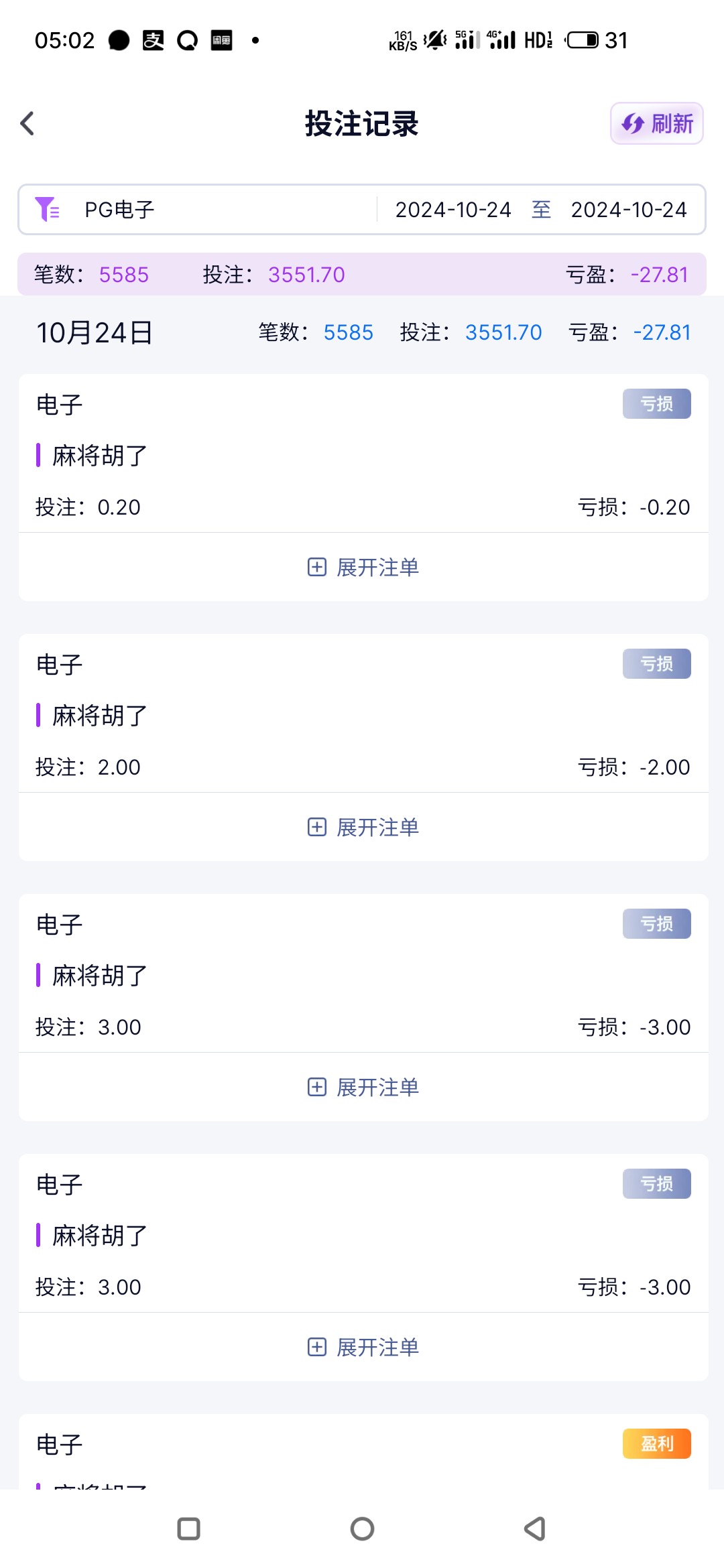Tap plus icon on 0.20 bet card

(317, 568)
